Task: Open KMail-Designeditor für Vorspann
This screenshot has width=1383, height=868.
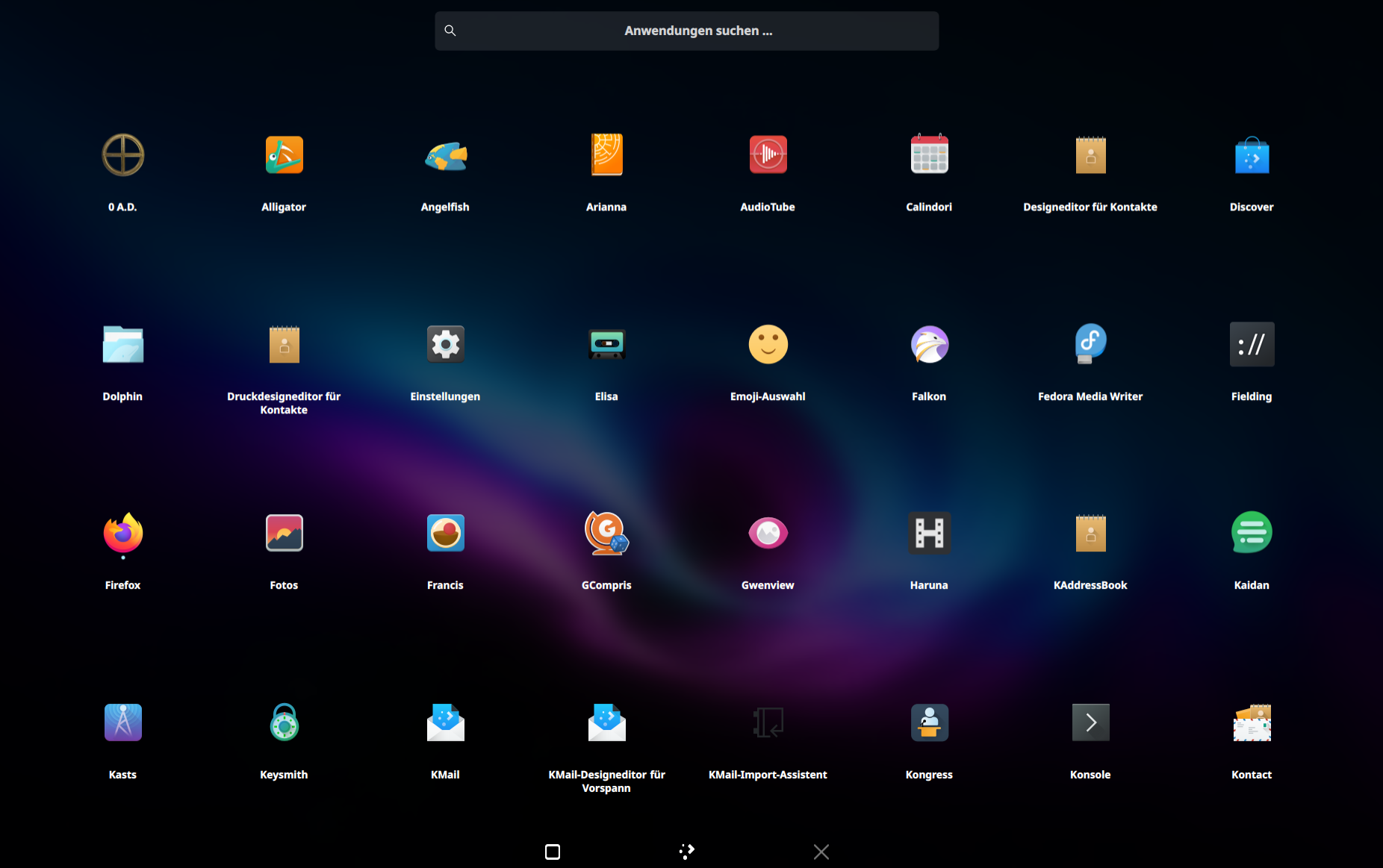Action: 607,722
